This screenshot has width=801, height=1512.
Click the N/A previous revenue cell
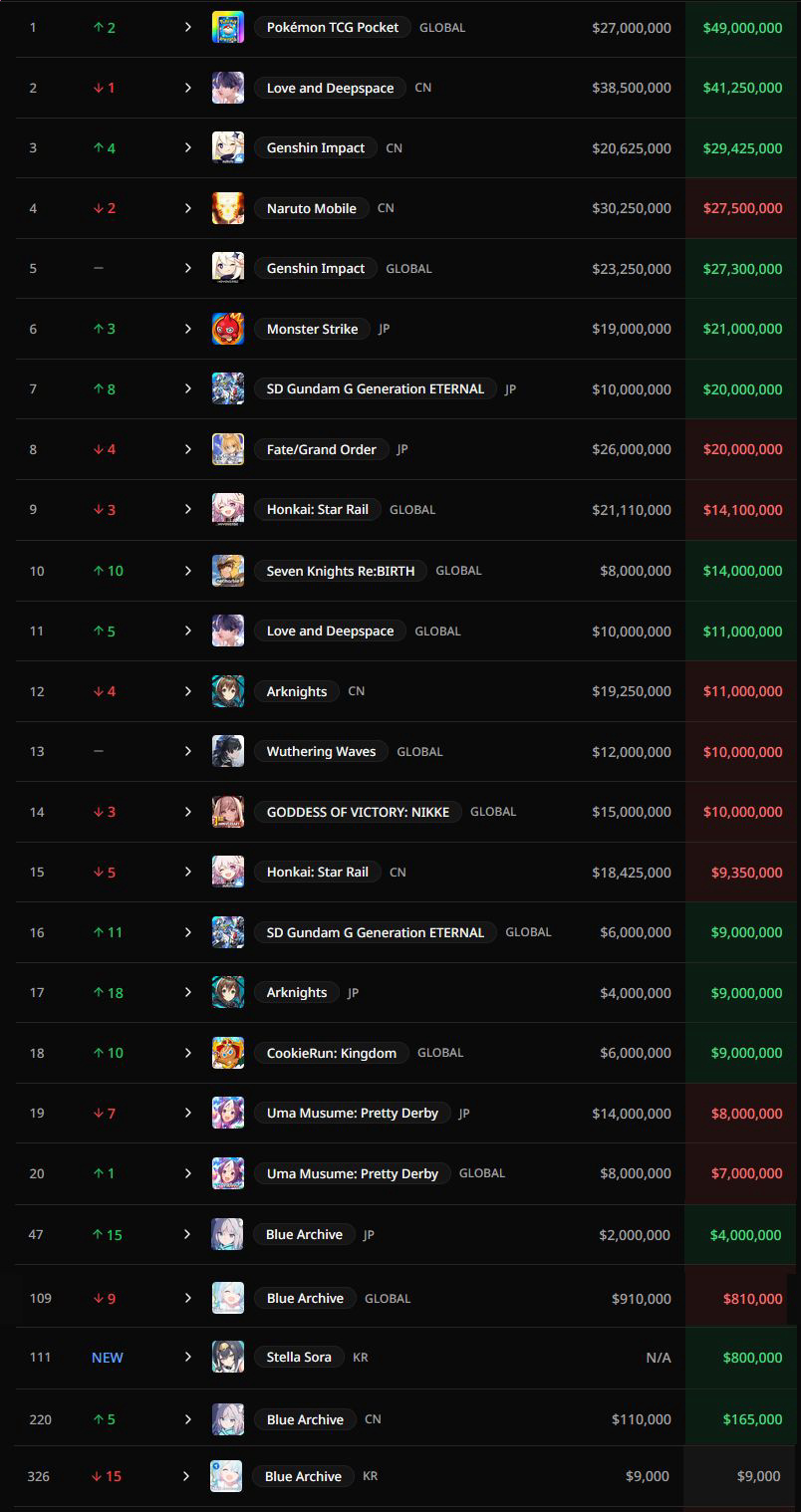pos(659,1358)
